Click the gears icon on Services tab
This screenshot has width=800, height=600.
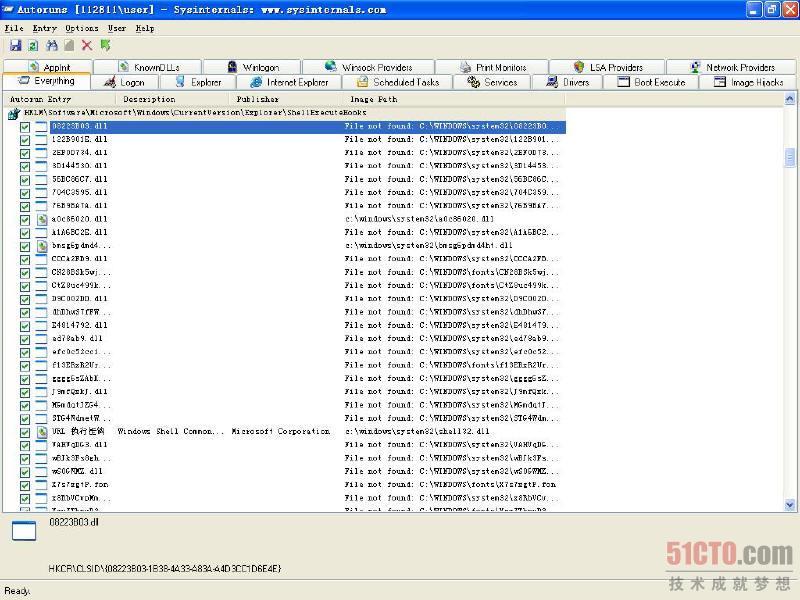(473, 82)
